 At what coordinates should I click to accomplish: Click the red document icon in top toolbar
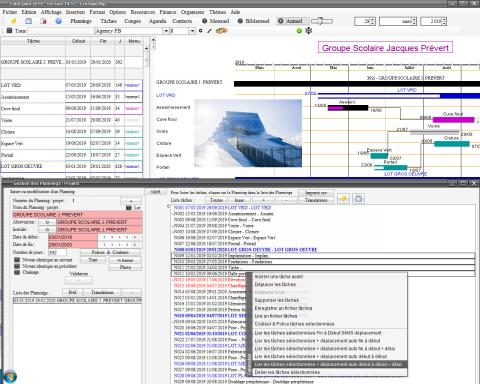(x=43, y=21)
